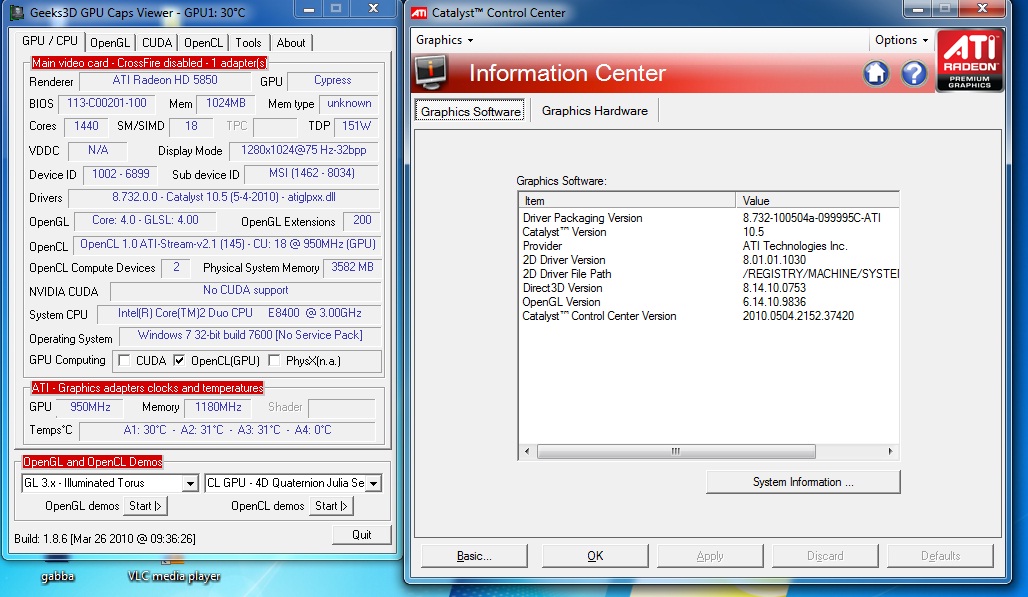The height and width of the screenshot is (597, 1028).
Task: Select the GPU / CPU tab
Action: point(50,41)
